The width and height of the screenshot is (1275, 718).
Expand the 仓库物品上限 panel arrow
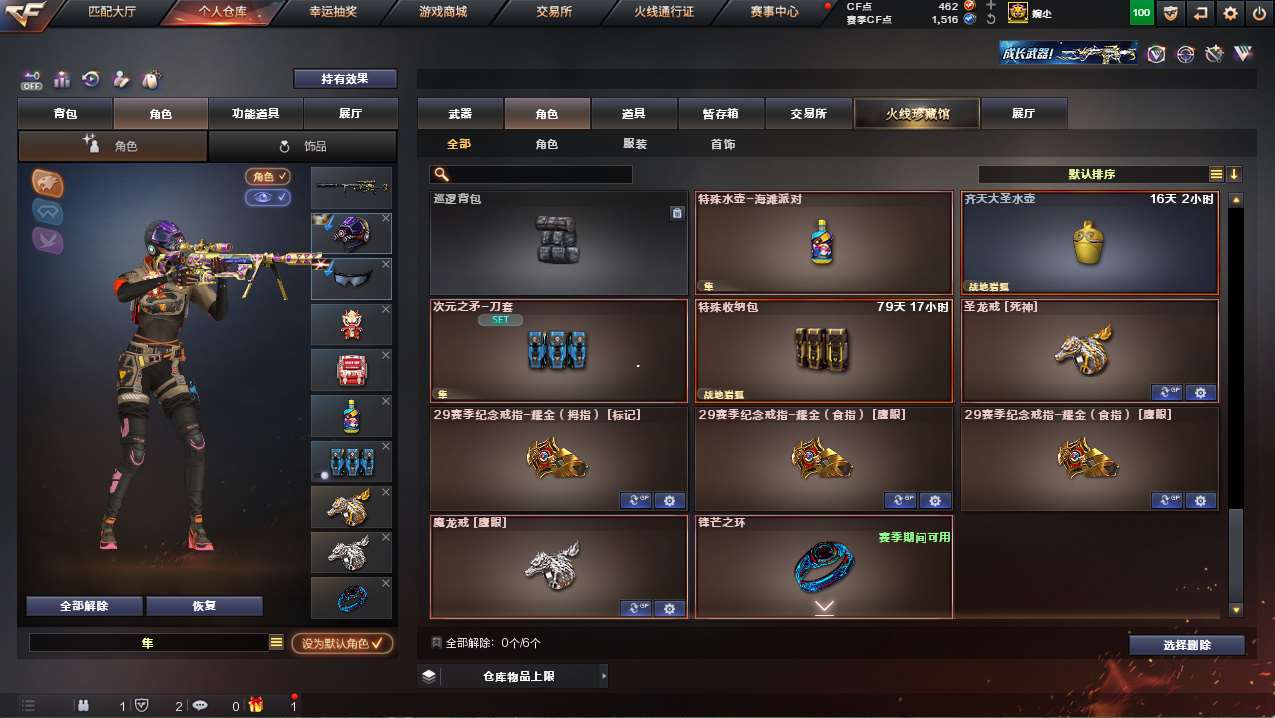pos(604,677)
